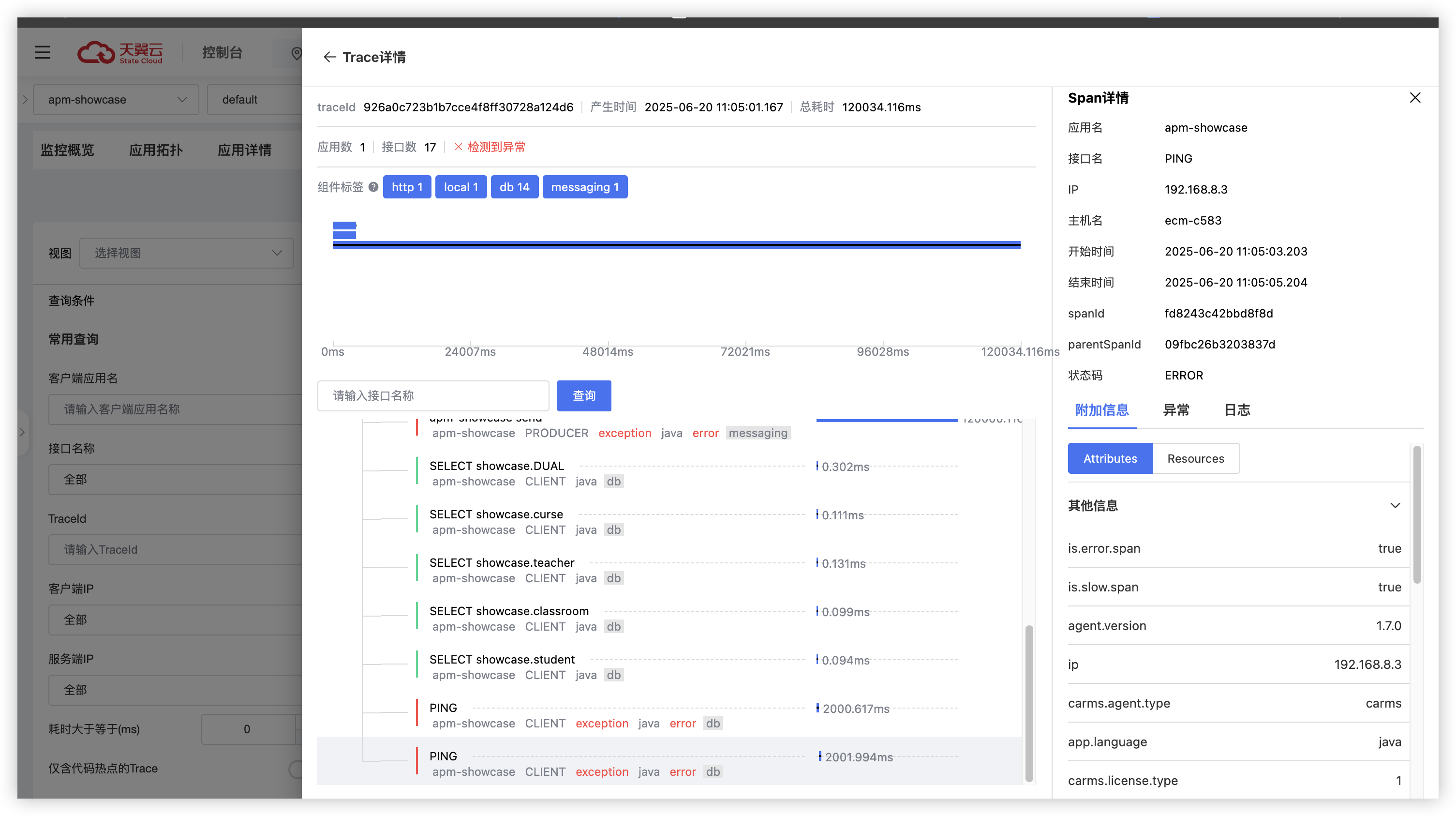This screenshot has width=1456, height=816.
Task: Select the 日志 tab
Action: (x=1237, y=410)
